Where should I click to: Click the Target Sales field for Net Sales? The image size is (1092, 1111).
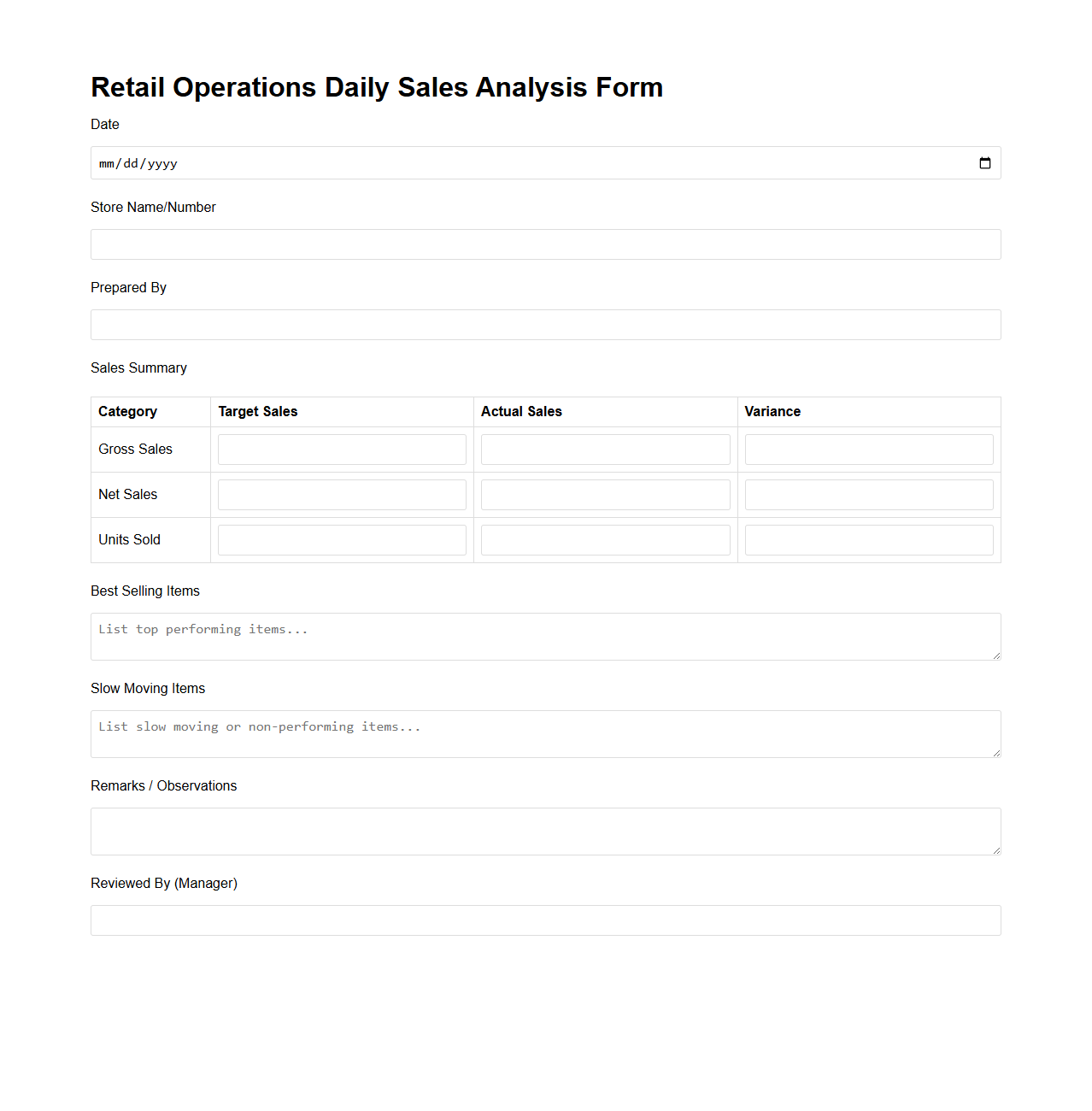pyautogui.click(x=341, y=494)
